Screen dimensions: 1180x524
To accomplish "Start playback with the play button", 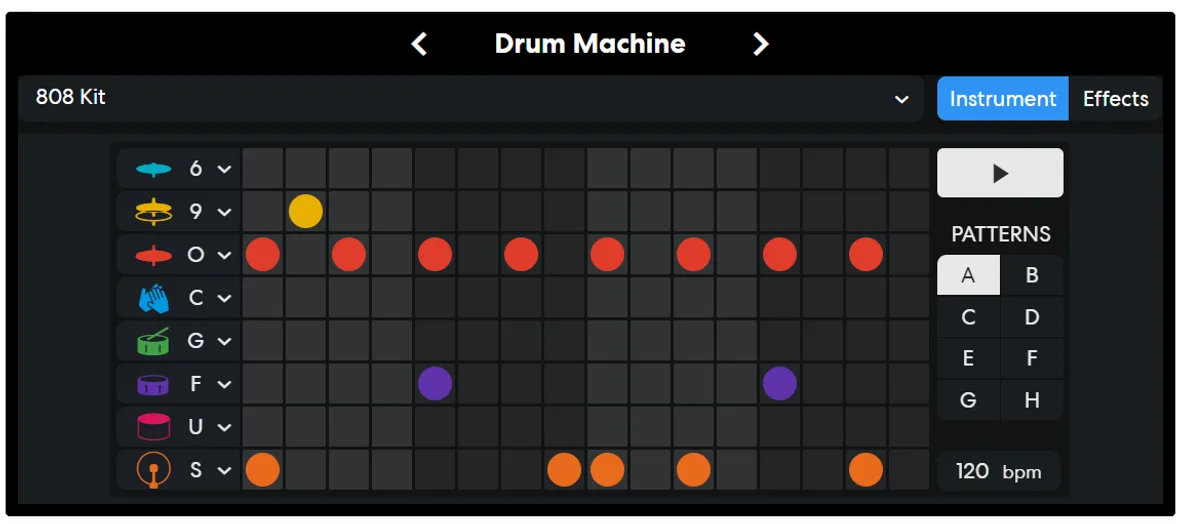I will coord(1000,173).
